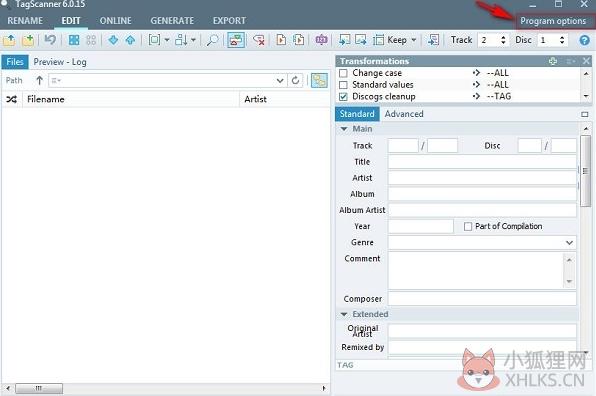Viewport: 596px width, 396px height.
Task: Open the Advanced tag tab
Action: 404,114
